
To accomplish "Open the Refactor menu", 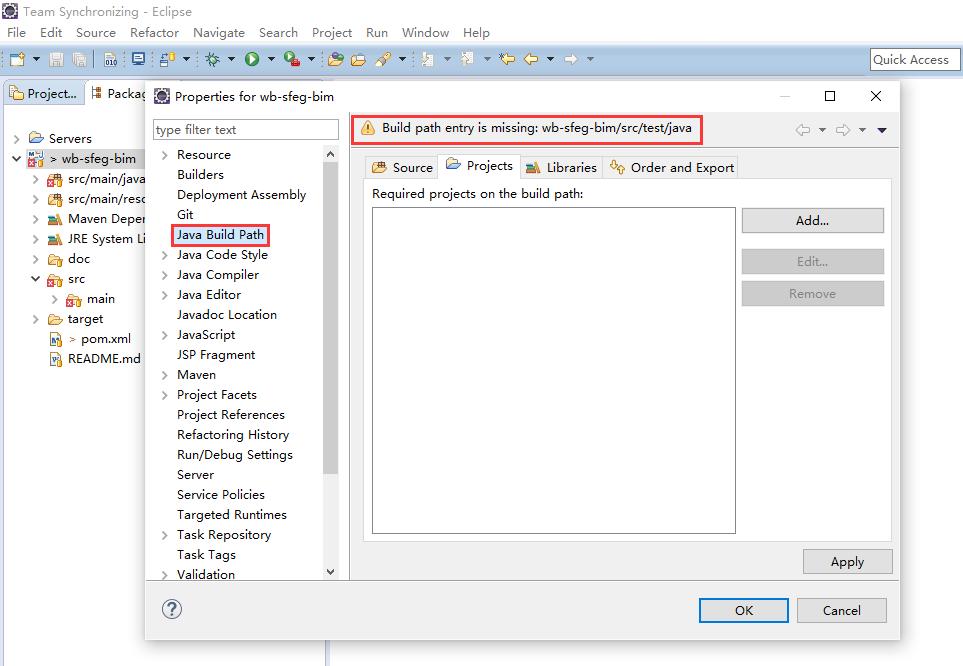I will tap(154, 33).
